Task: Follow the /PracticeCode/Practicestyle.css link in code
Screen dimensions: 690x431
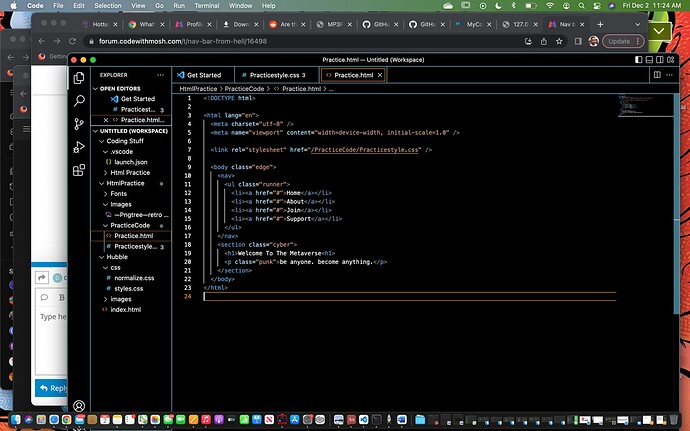Action: point(364,150)
